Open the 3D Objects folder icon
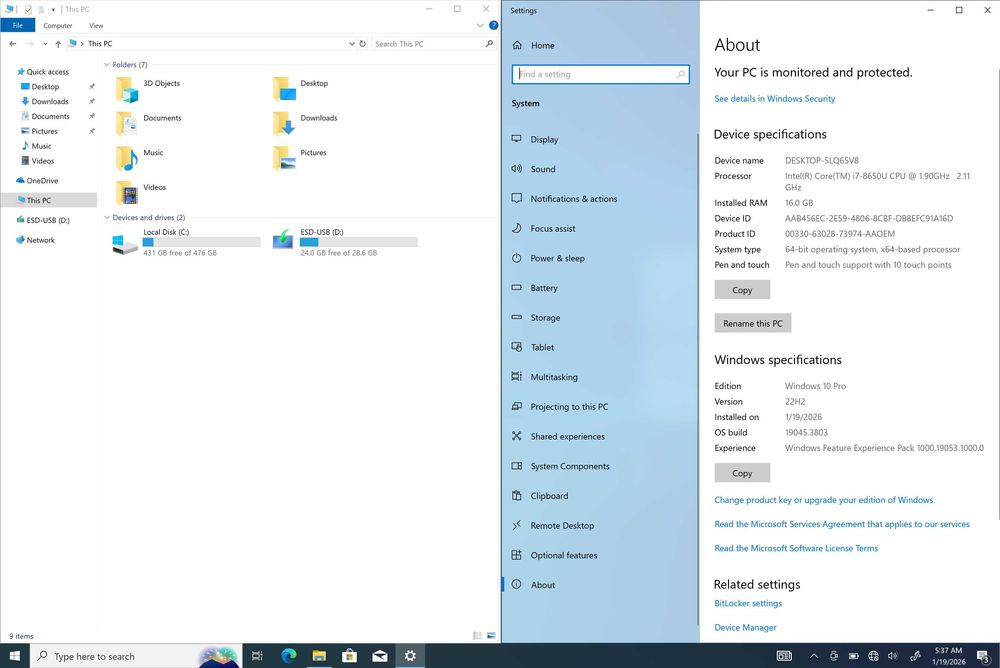 coord(127,90)
